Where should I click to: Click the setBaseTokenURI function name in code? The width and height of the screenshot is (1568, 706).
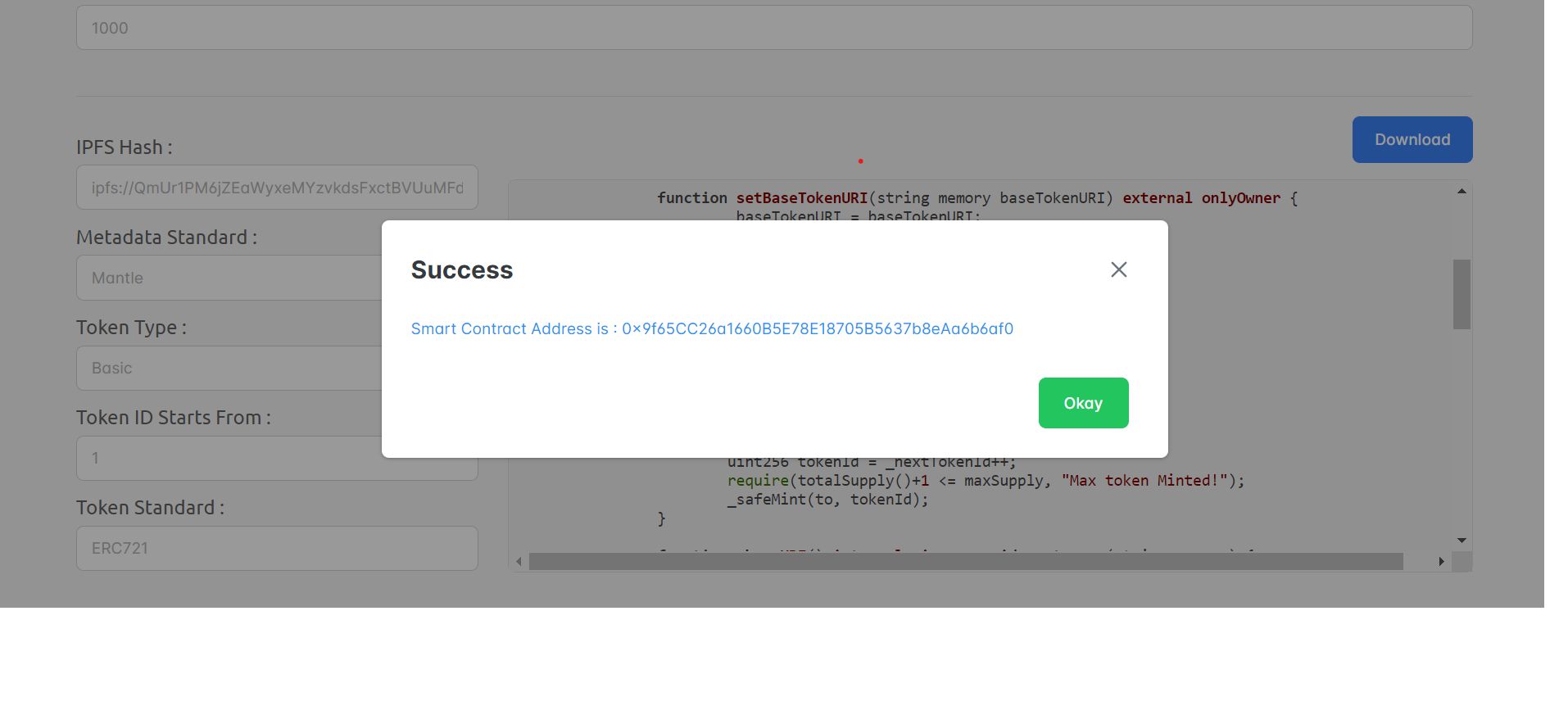801,198
